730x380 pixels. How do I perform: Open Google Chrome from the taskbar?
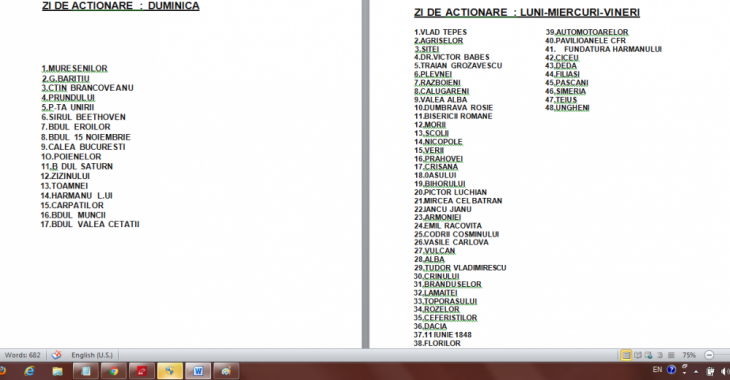(114, 371)
